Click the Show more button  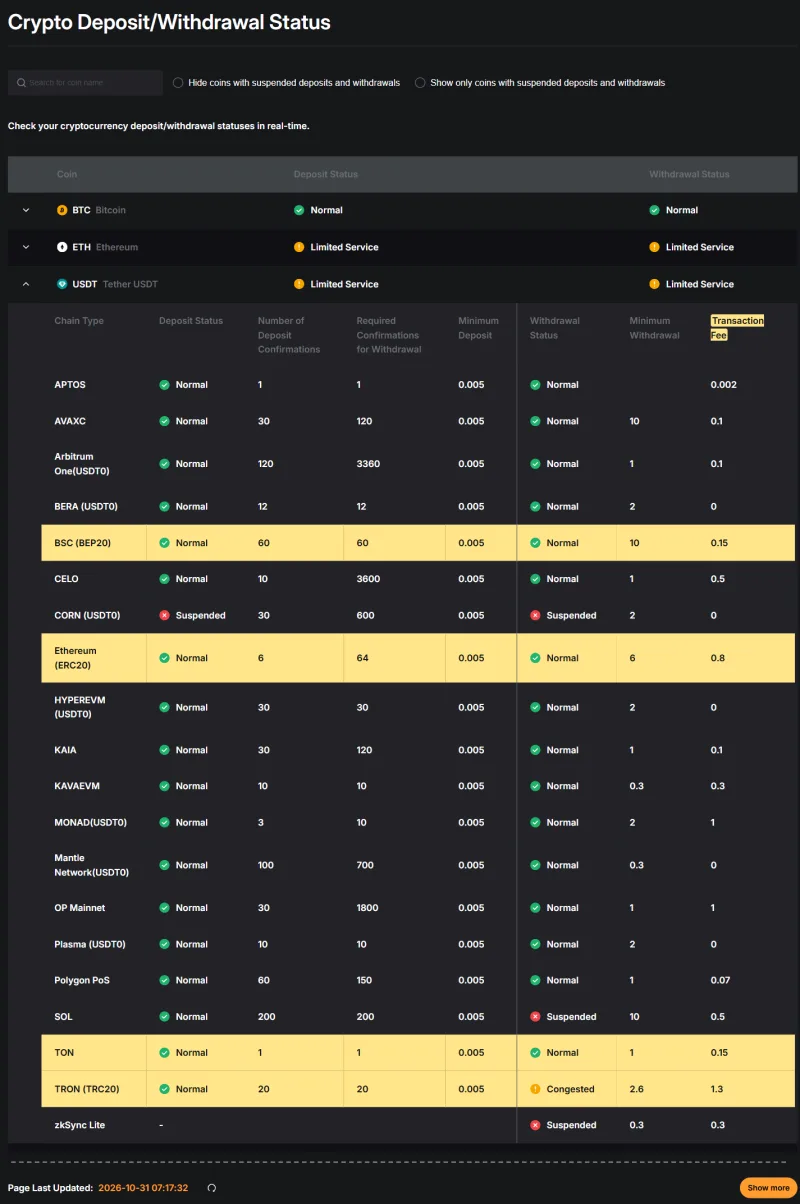pos(767,1188)
